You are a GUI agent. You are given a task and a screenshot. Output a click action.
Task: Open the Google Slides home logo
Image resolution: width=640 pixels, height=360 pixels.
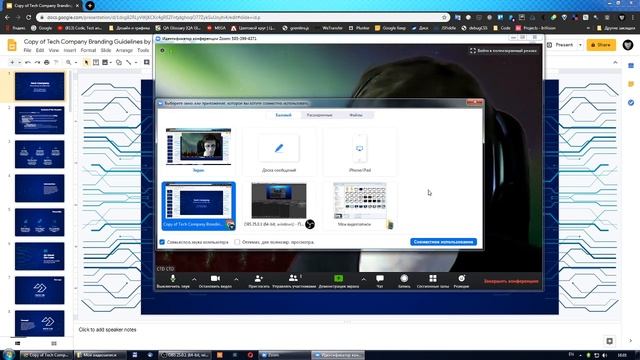tap(12, 45)
